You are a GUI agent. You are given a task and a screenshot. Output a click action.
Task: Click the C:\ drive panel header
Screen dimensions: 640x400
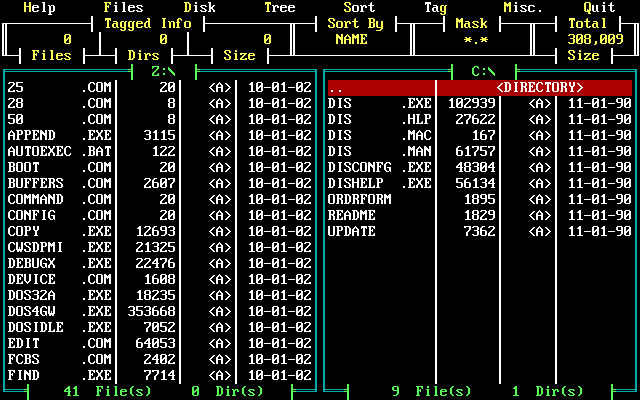coord(483,72)
